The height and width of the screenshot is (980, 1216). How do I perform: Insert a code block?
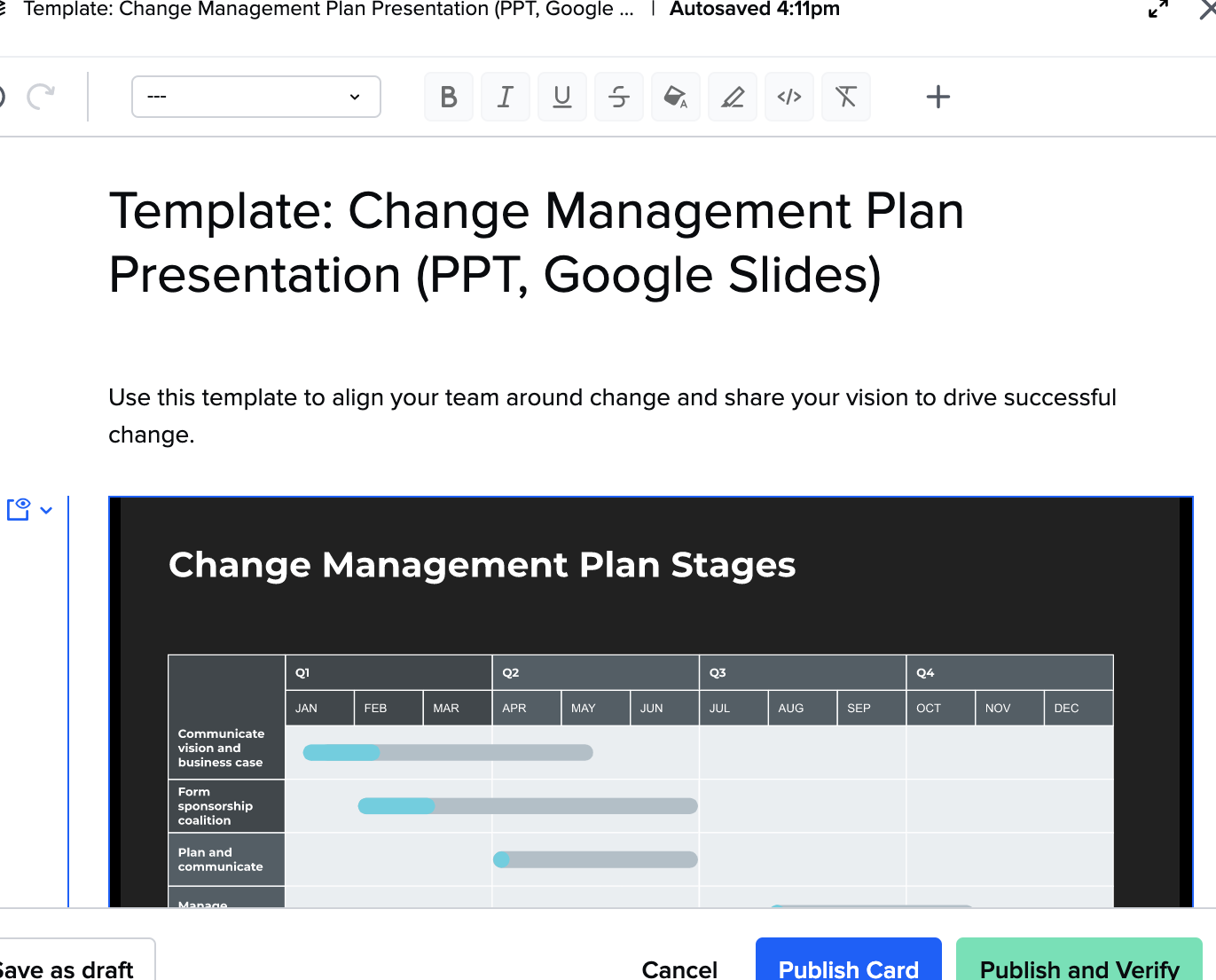[x=789, y=97]
